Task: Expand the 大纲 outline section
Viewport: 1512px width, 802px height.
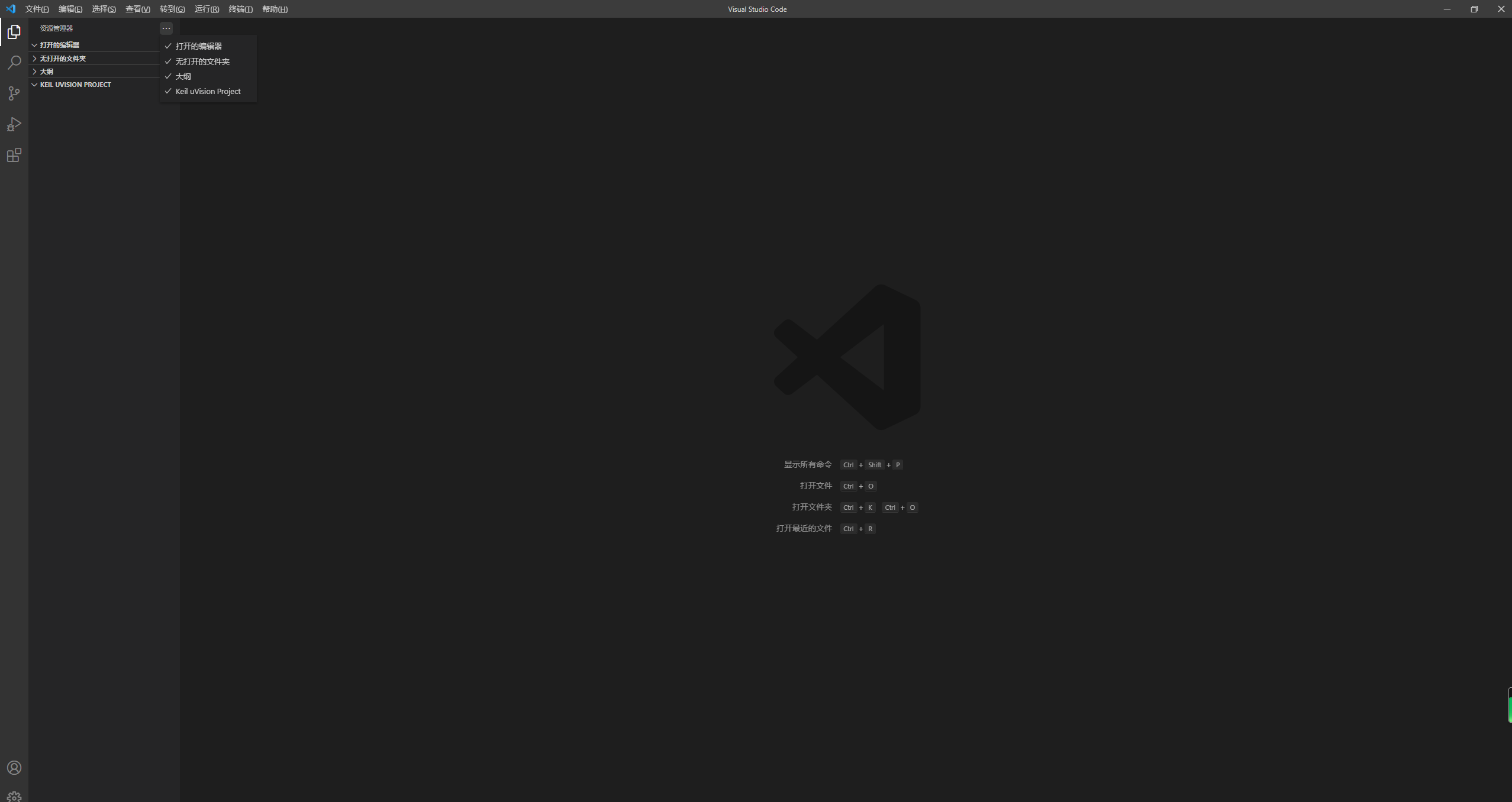Action: 95,72
